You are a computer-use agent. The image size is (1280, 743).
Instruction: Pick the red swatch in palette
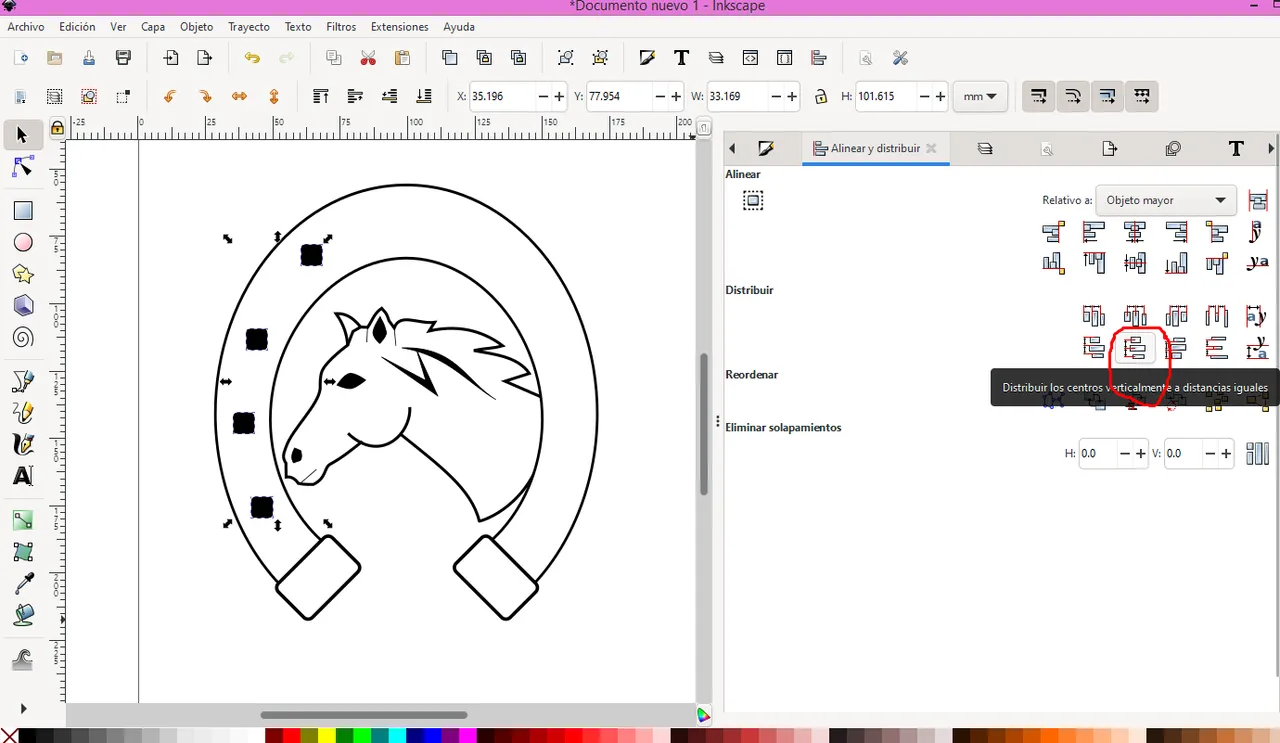coord(291,736)
